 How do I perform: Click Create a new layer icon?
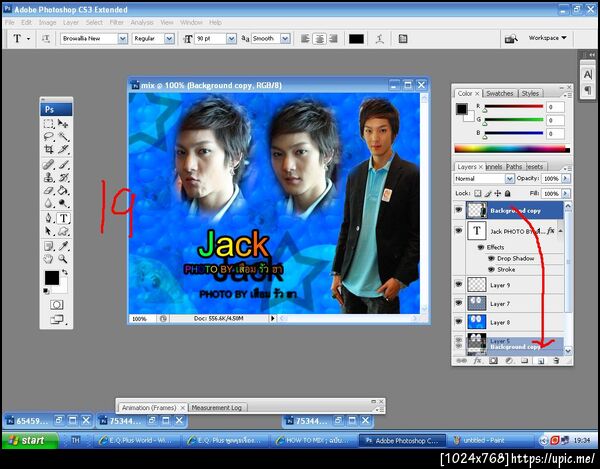click(541, 360)
